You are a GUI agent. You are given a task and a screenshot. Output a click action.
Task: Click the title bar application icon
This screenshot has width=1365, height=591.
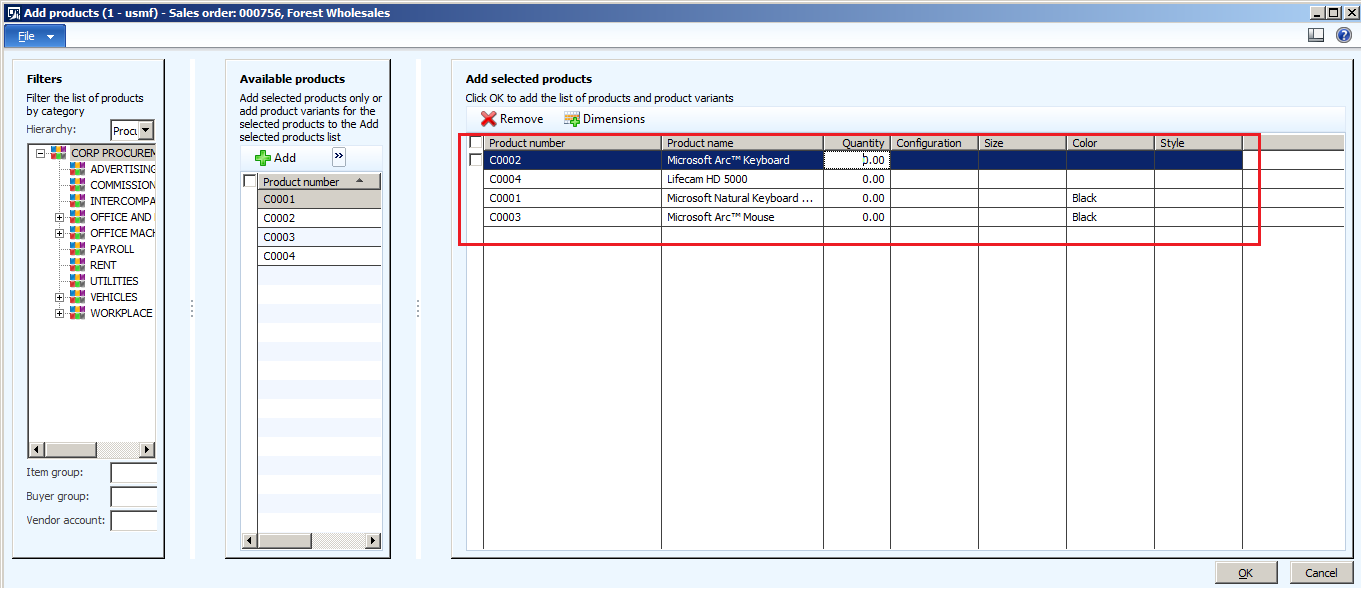click(x=13, y=12)
